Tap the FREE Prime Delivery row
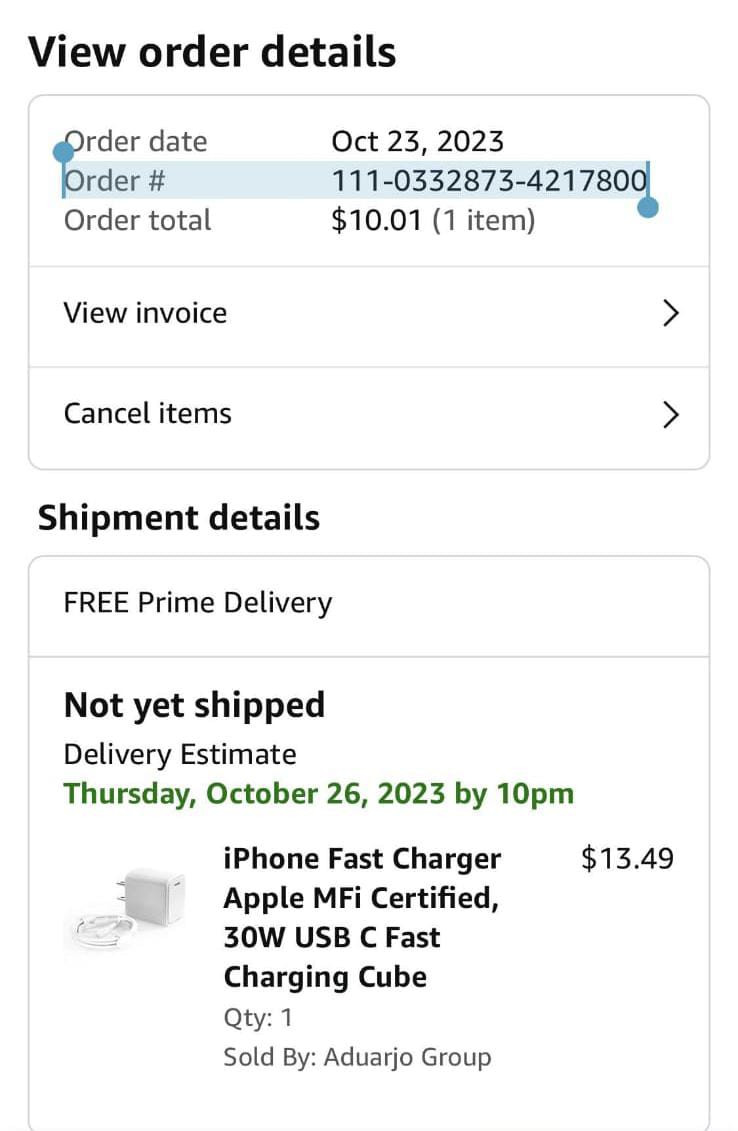 (x=198, y=603)
